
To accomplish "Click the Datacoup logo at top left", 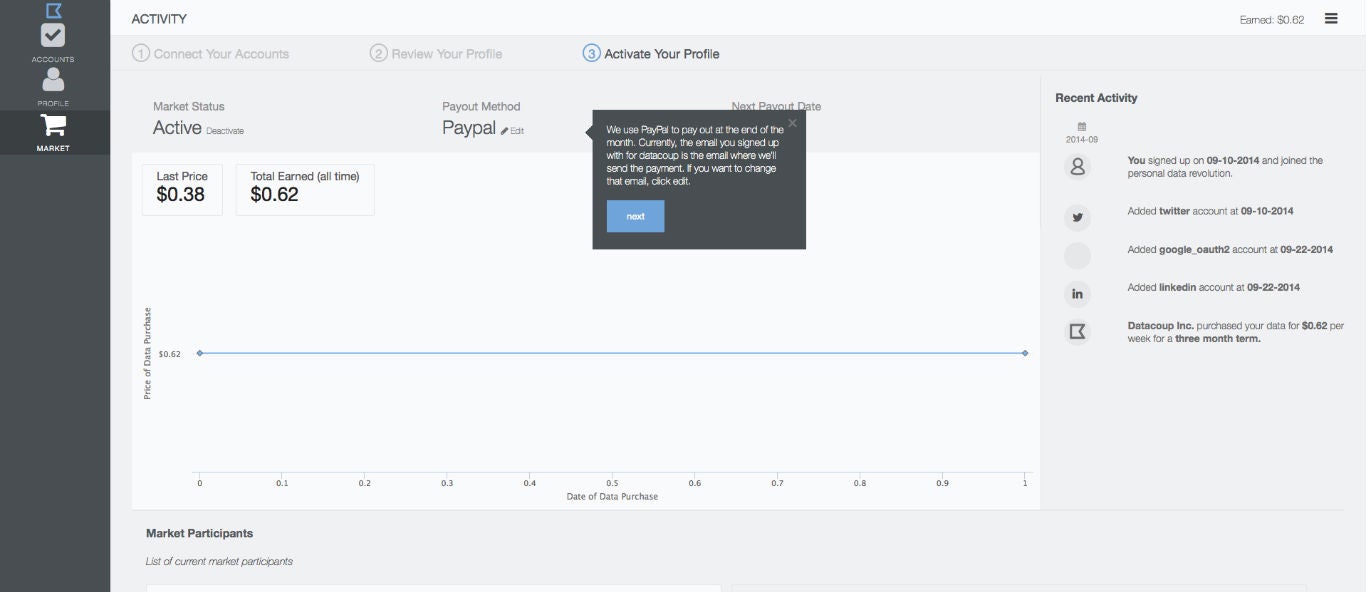I will (x=53, y=10).
